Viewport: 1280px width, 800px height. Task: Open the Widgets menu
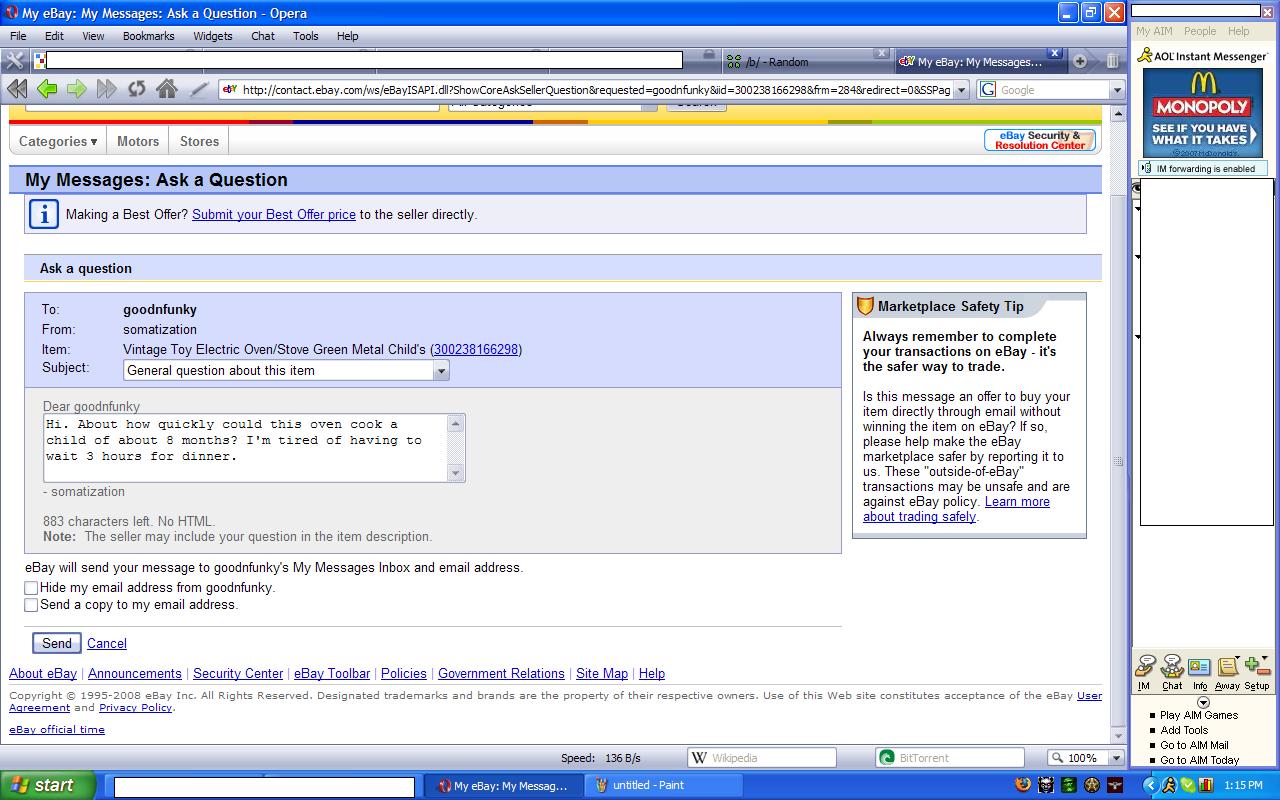pos(212,36)
